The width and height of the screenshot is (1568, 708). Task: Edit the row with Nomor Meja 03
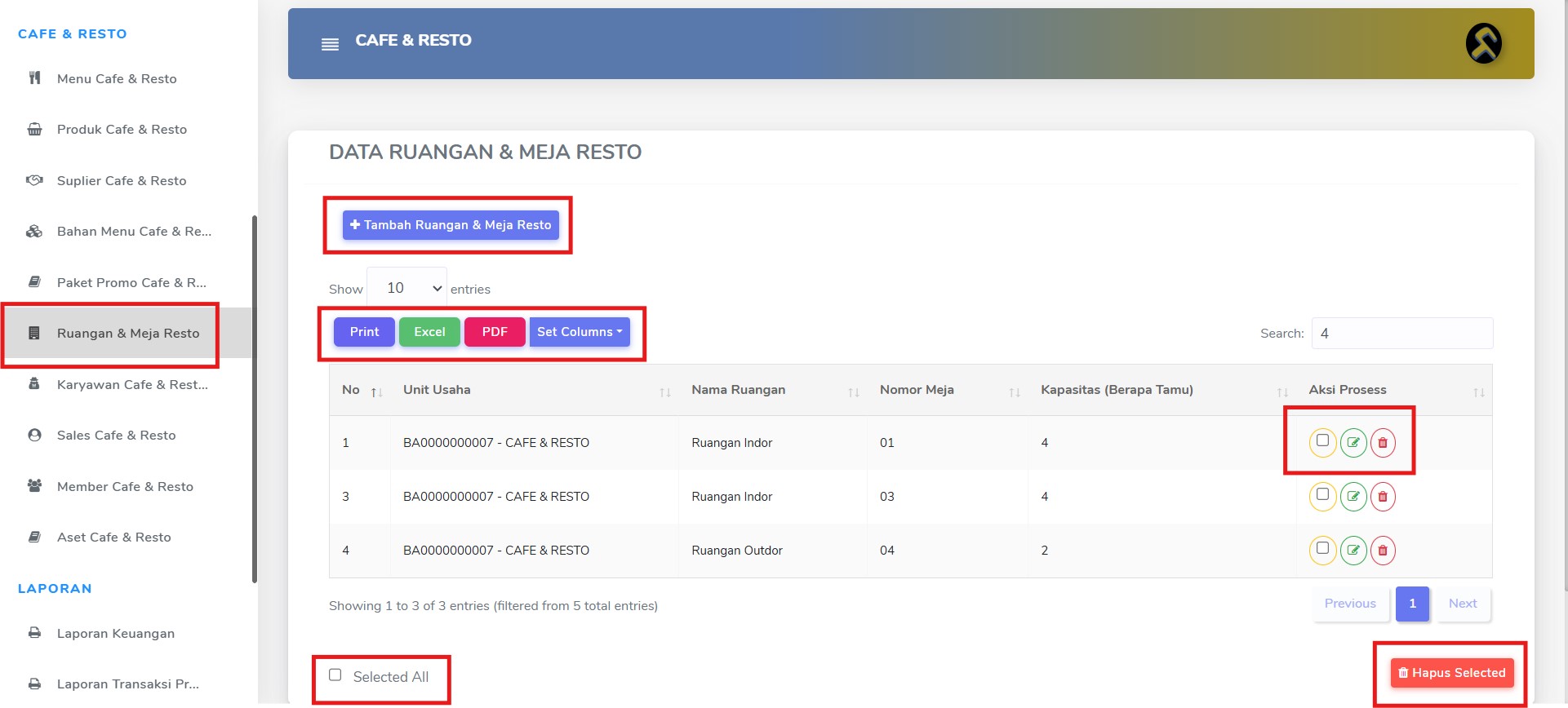[1353, 496]
